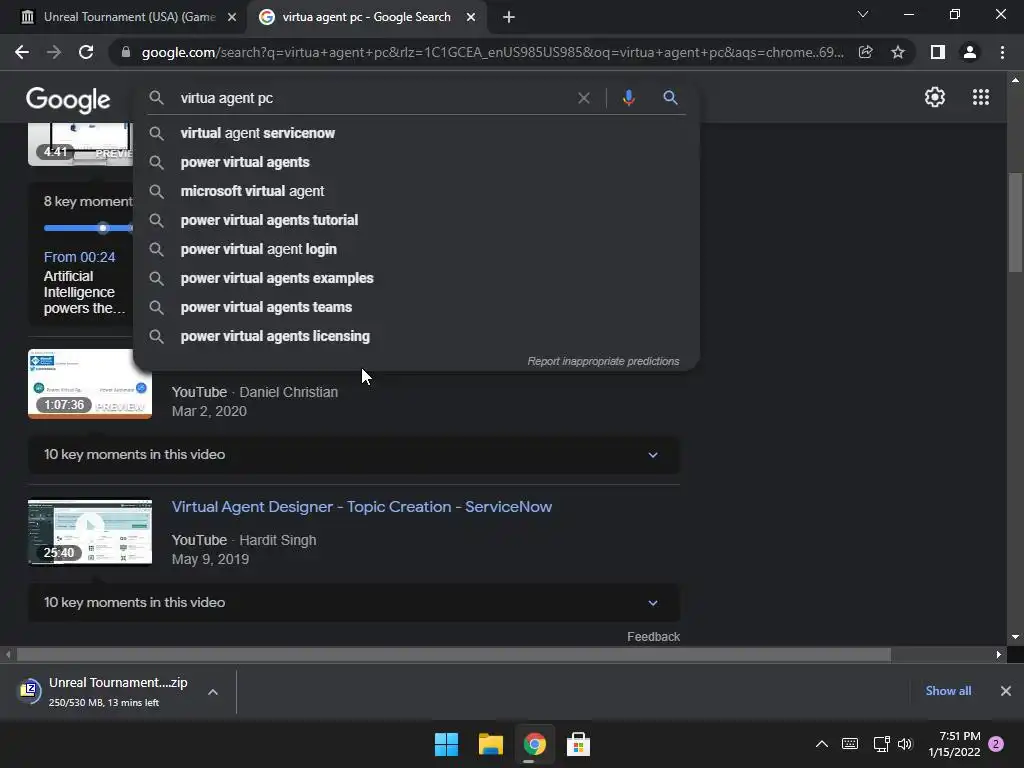Click Show all downloads

tap(948, 691)
